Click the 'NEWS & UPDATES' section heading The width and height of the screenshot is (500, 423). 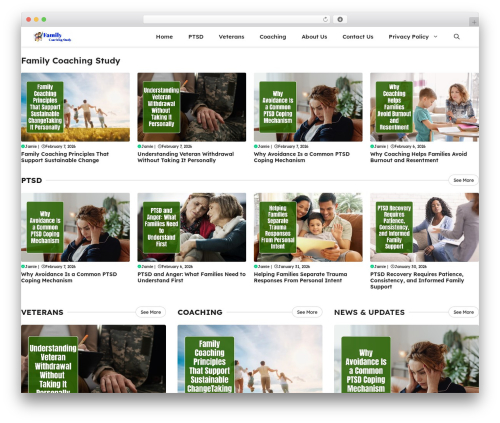point(369,312)
